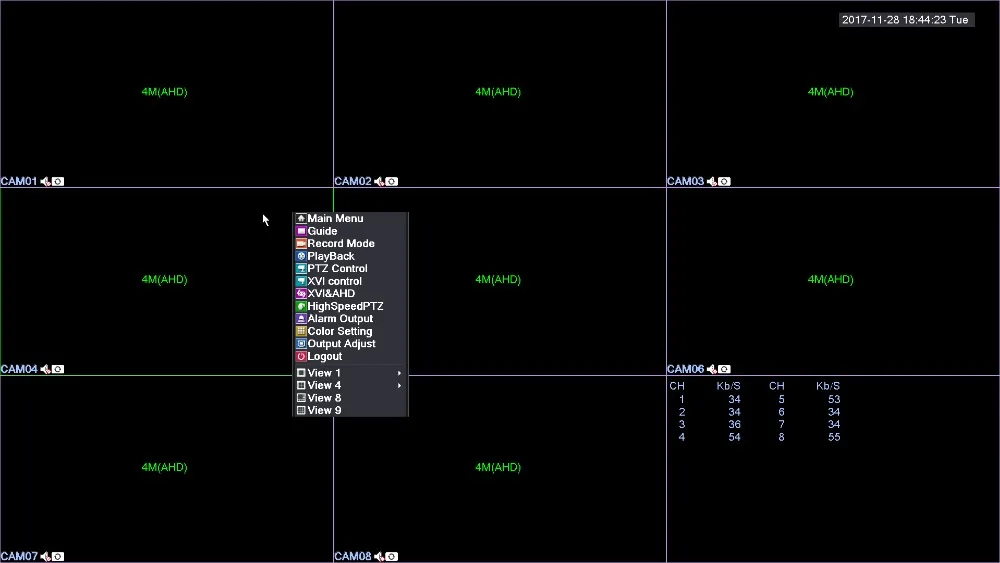Image resolution: width=1000 pixels, height=563 pixels.
Task: Expand the View 1 submenu arrow
Action: [400, 373]
